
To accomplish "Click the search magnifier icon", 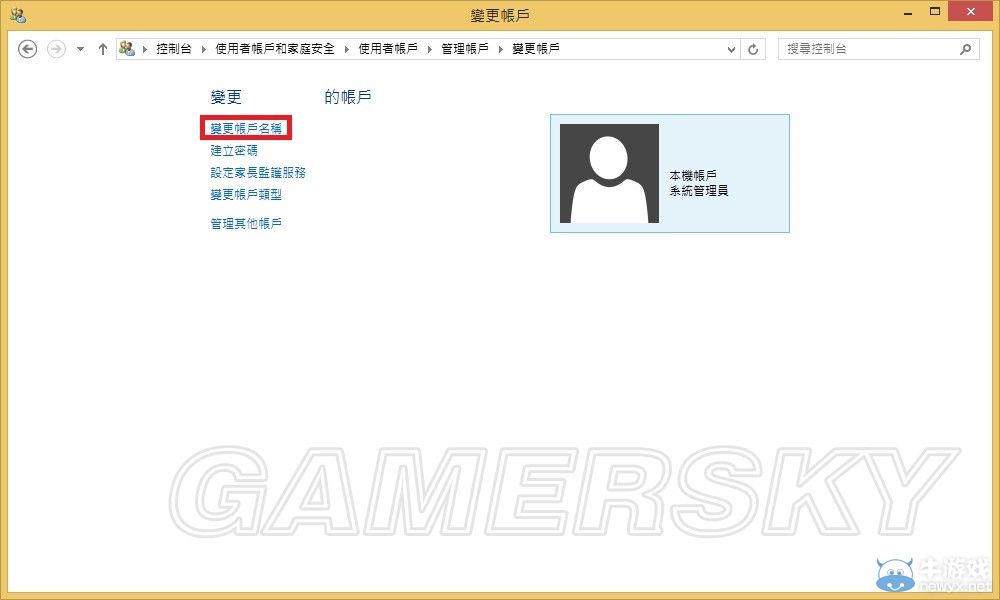I will coord(965,48).
